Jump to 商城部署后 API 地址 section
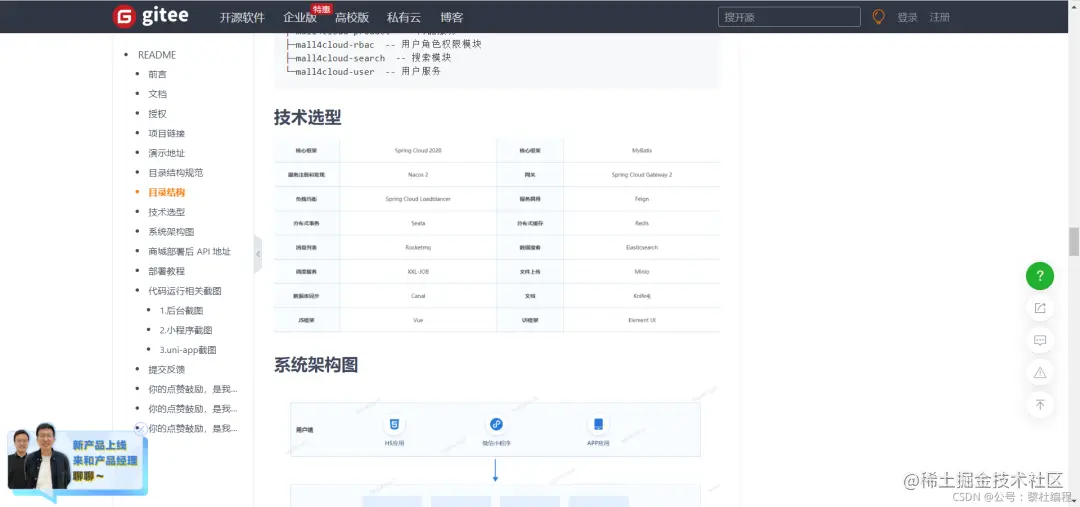1080x507 pixels. tap(189, 251)
